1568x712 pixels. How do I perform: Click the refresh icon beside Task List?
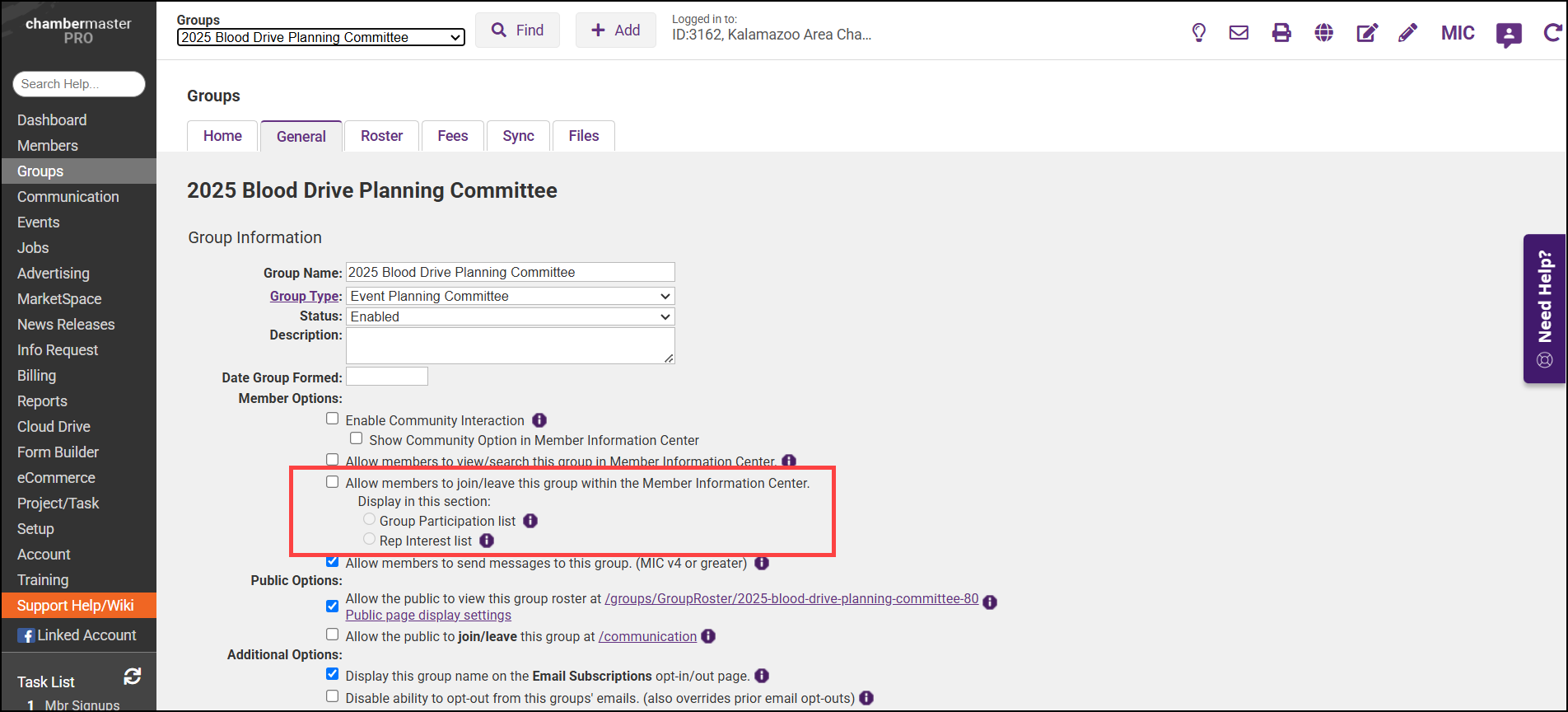[132, 677]
